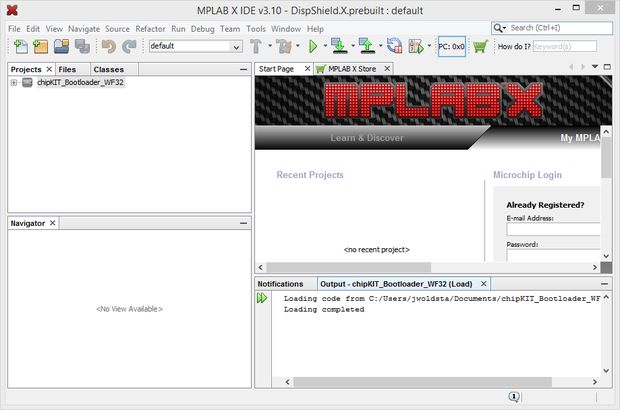Viewport: 620px width, 410px height.
Task: Click the Loading completed output line
Action: click(324, 310)
